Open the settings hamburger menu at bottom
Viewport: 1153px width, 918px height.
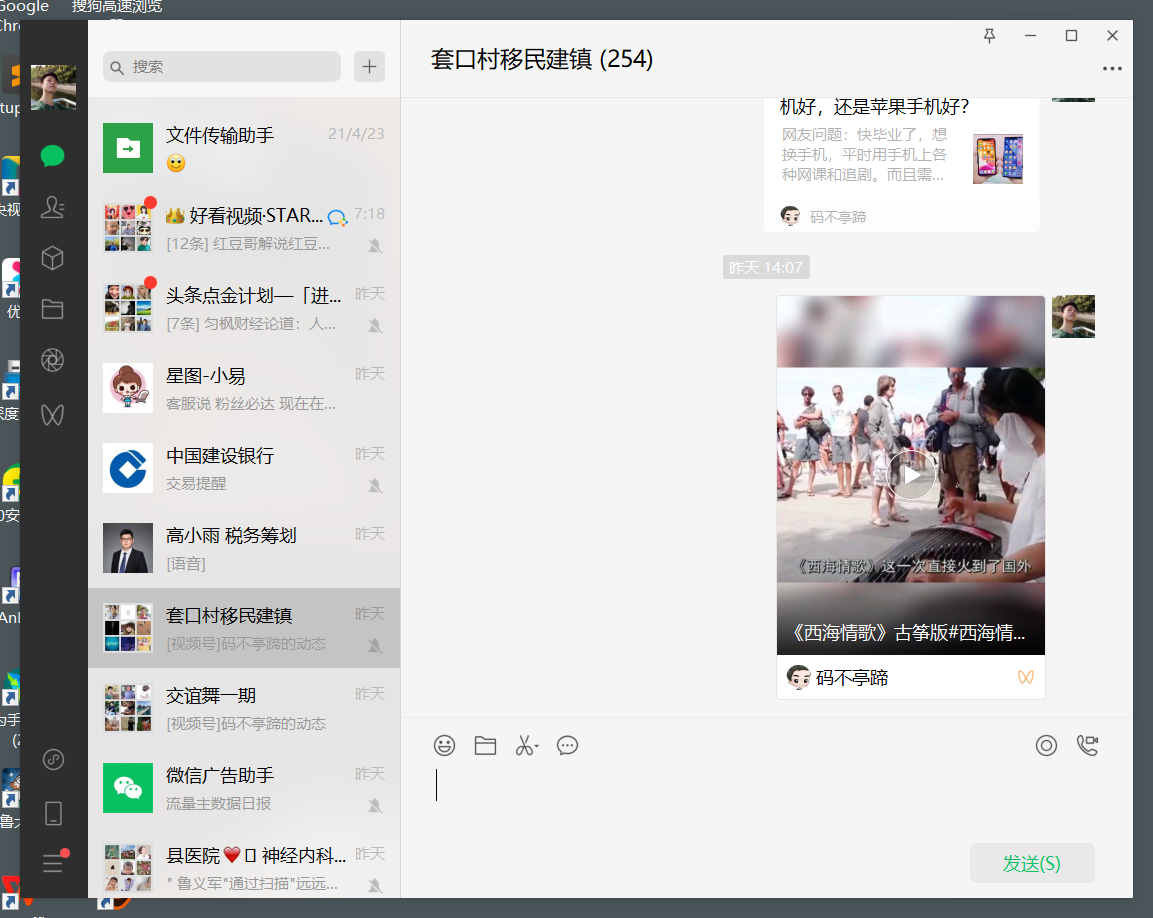[53, 864]
